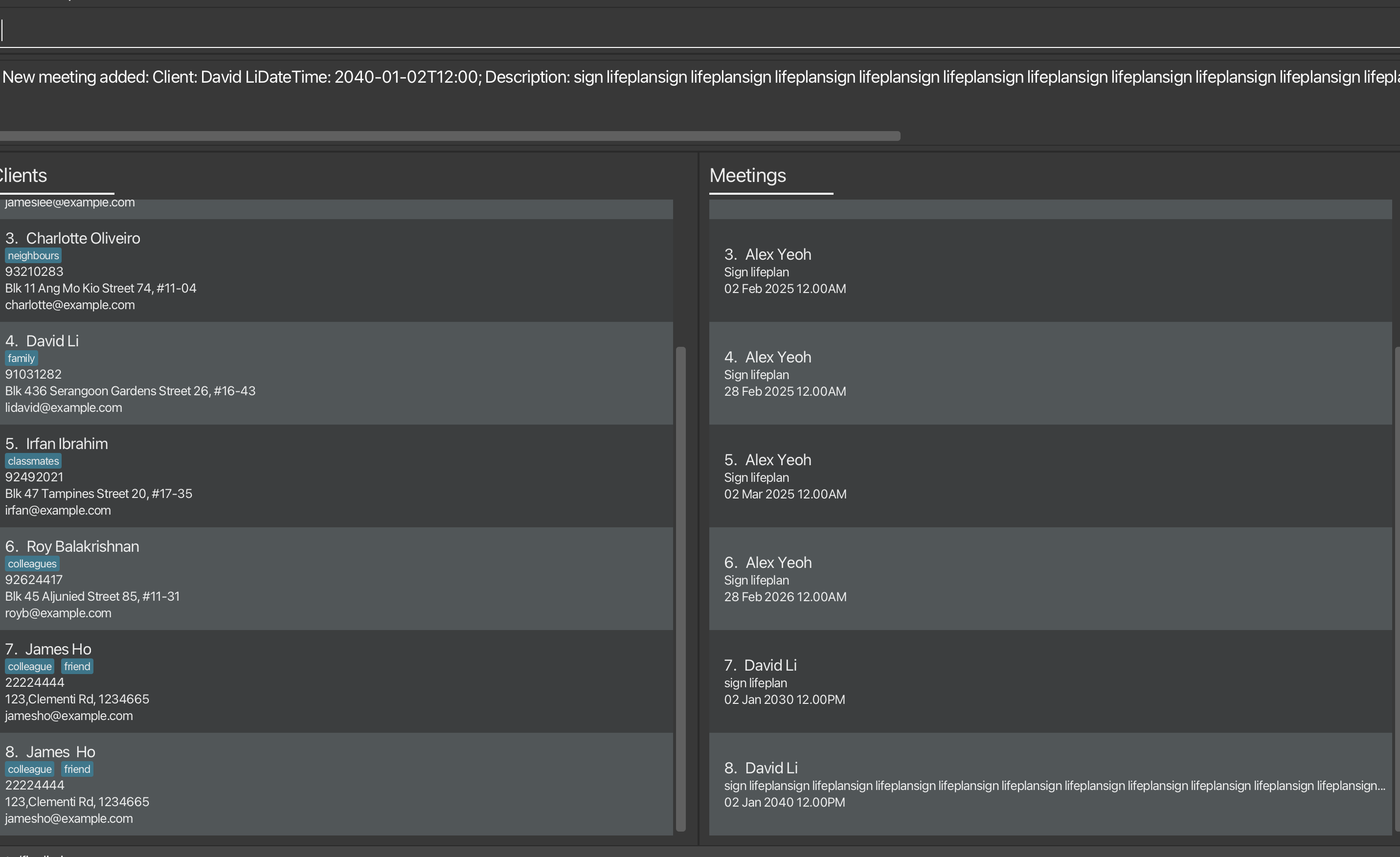
Task: Select the Clients panel header
Action: point(24,175)
